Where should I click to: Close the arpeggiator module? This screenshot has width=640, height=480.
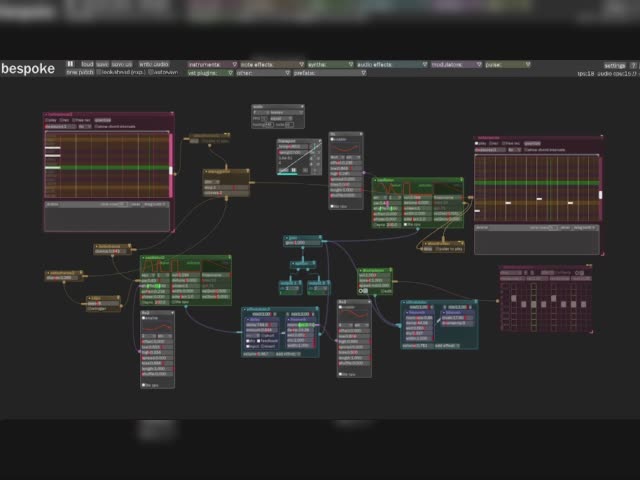point(247,171)
